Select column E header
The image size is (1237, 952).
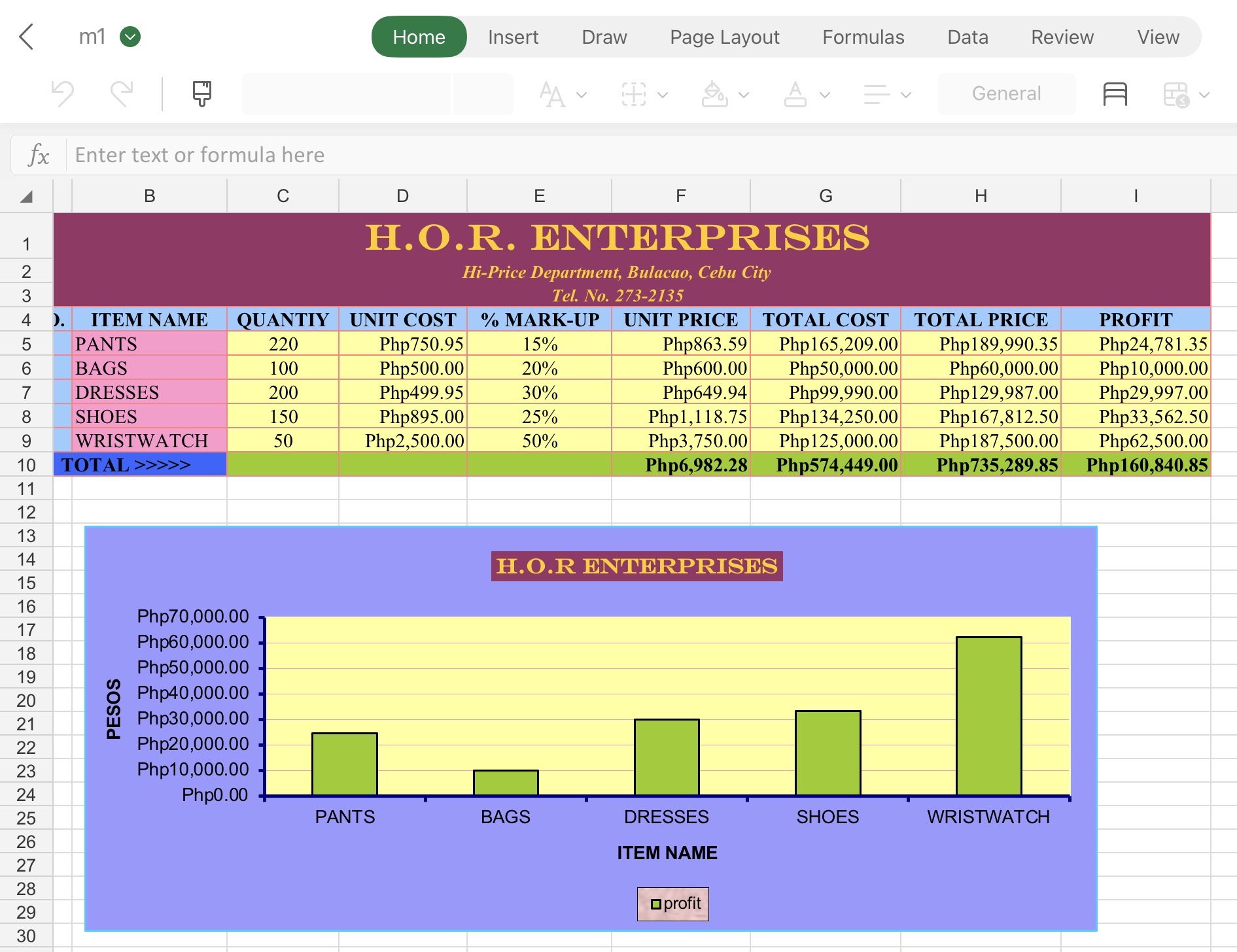point(539,196)
